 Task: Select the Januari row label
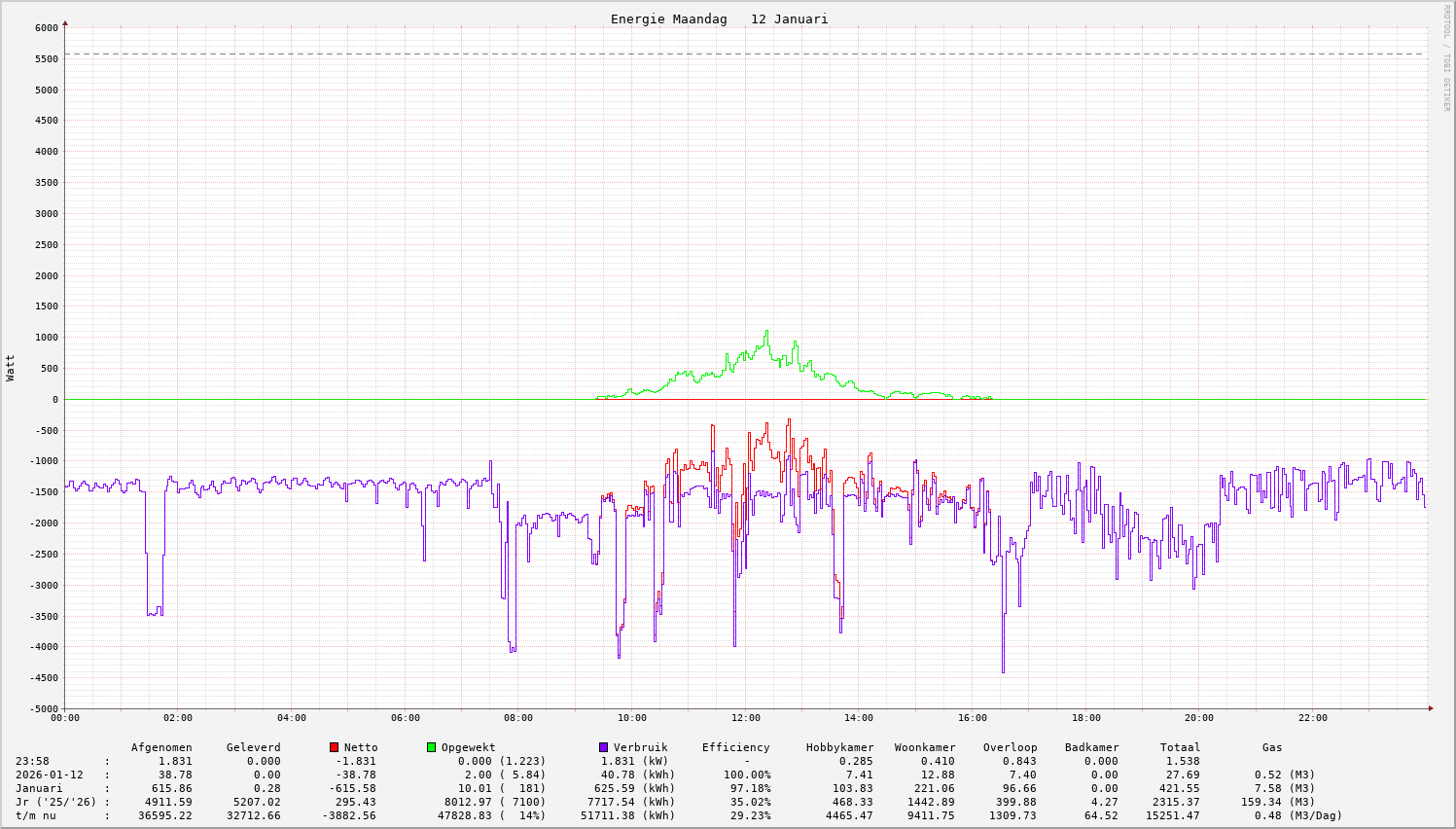pyautogui.click(x=39, y=788)
